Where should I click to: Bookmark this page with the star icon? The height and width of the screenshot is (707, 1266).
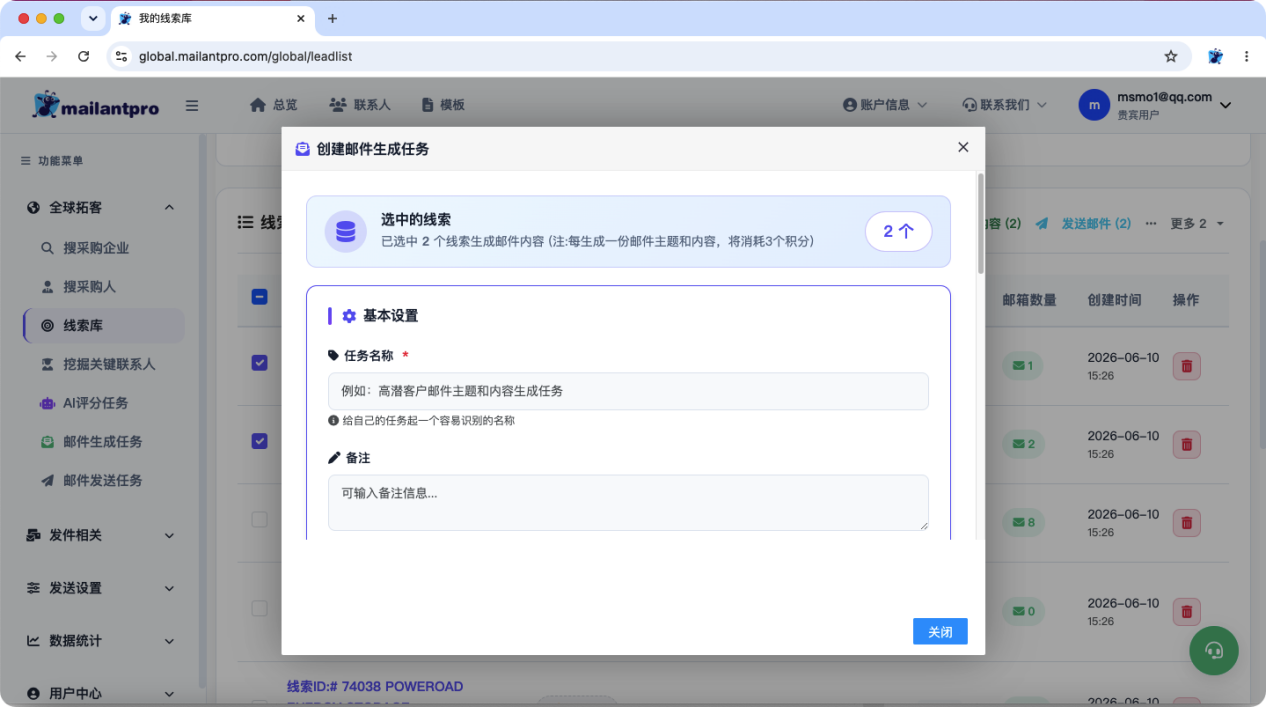click(1170, 57)
